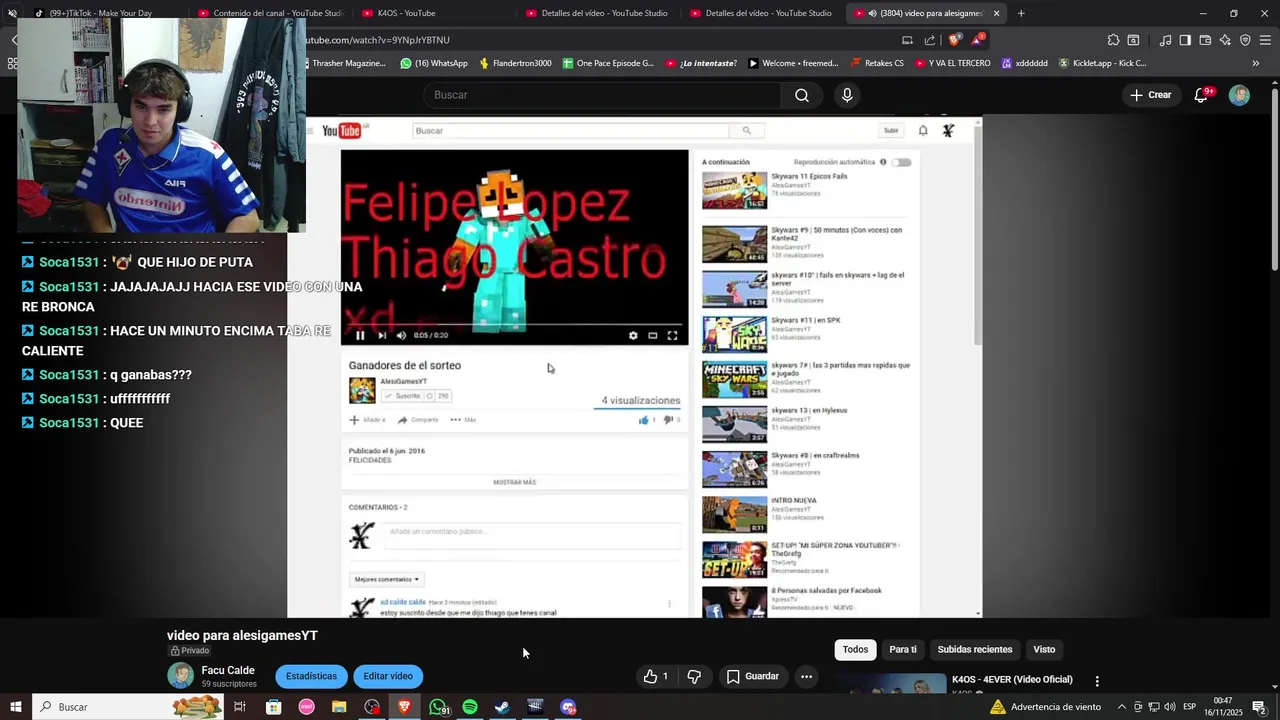
Task: Open Brave Shields icon in address bar
Action: [x=954, y=40]
